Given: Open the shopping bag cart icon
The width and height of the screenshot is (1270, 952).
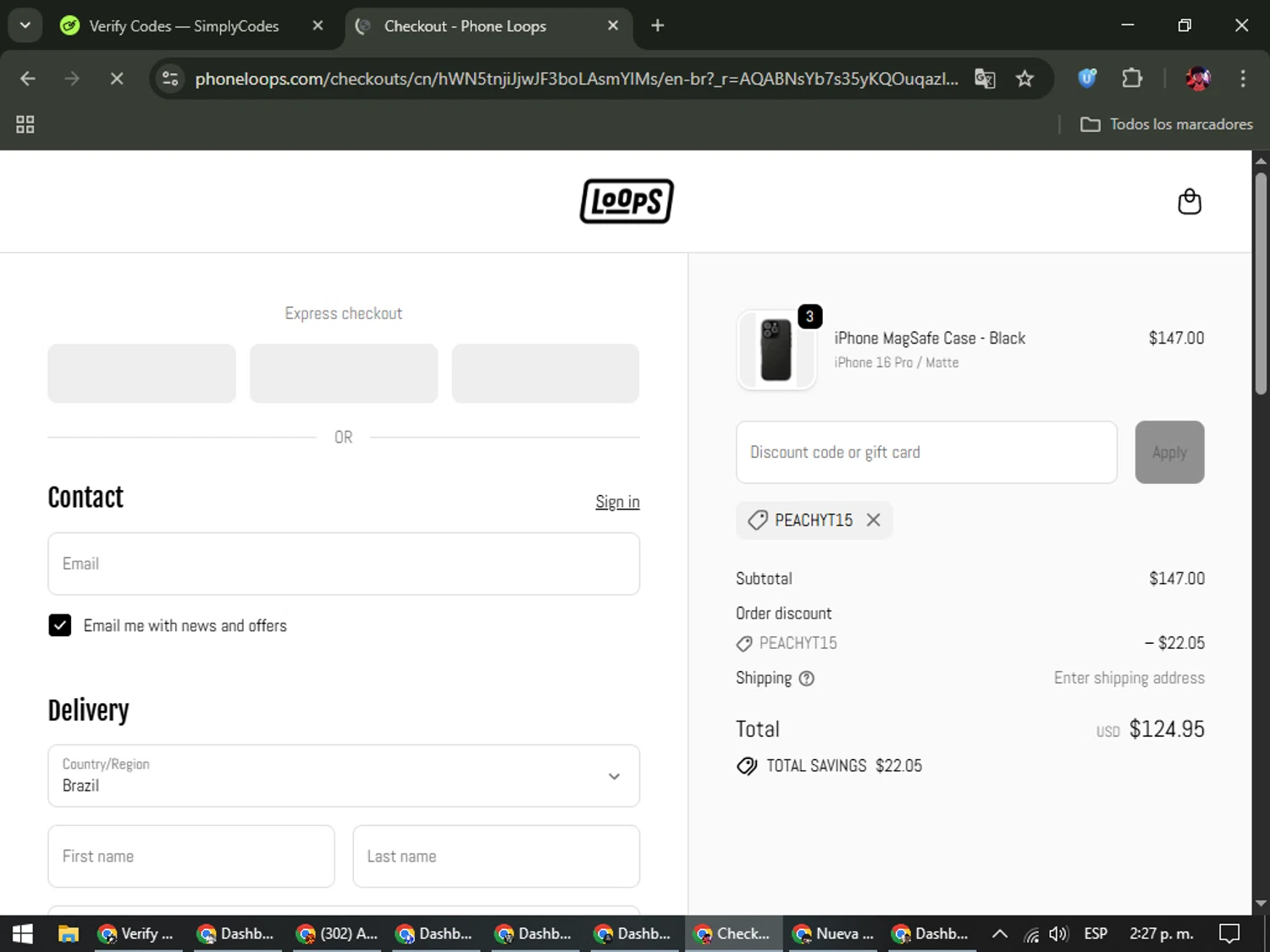Looking at the screenshot, I should 1190,201.
